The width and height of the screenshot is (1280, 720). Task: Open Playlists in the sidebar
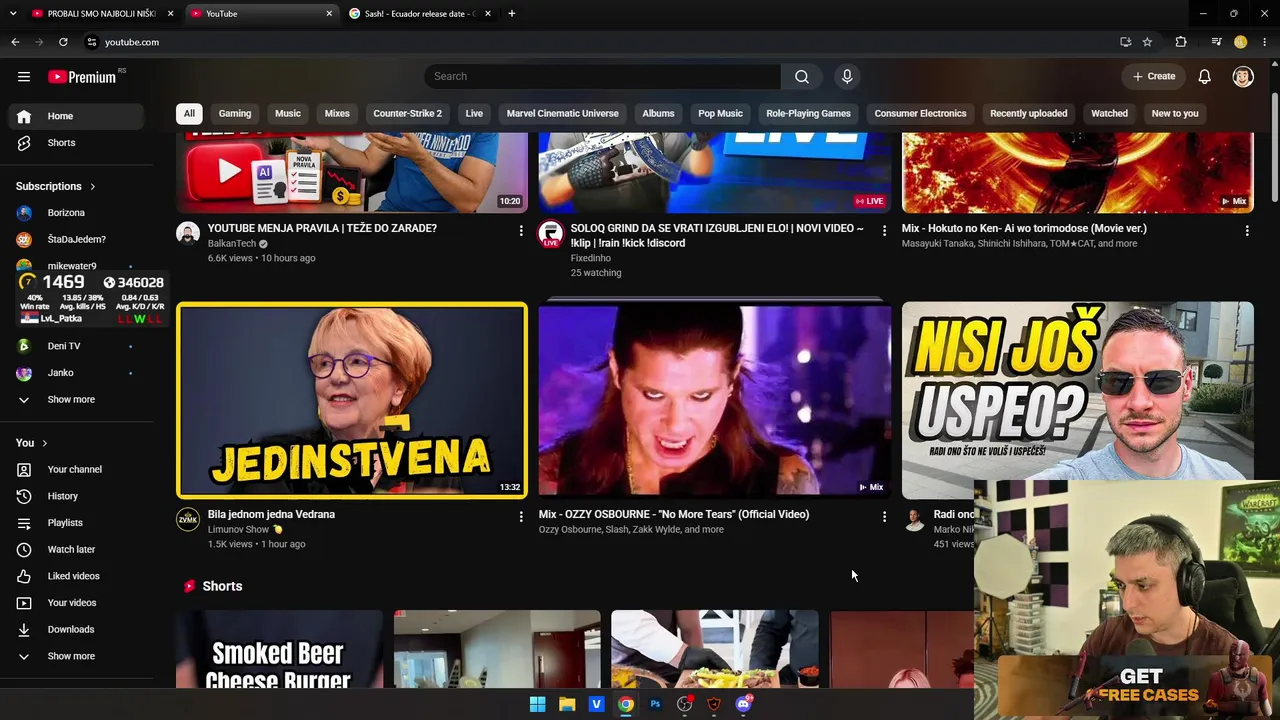pyautogui.click(x=76, y=523)
